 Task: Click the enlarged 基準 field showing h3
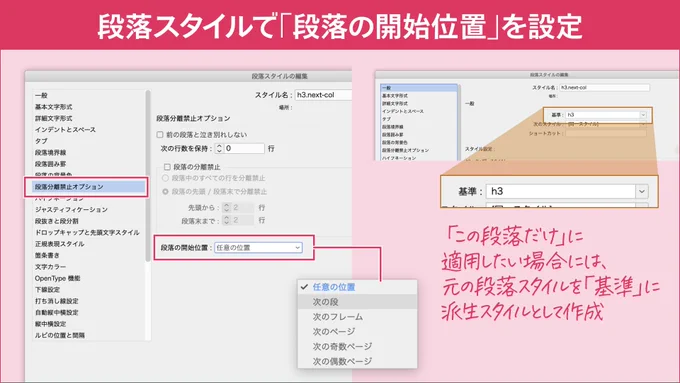coord(561,191)
